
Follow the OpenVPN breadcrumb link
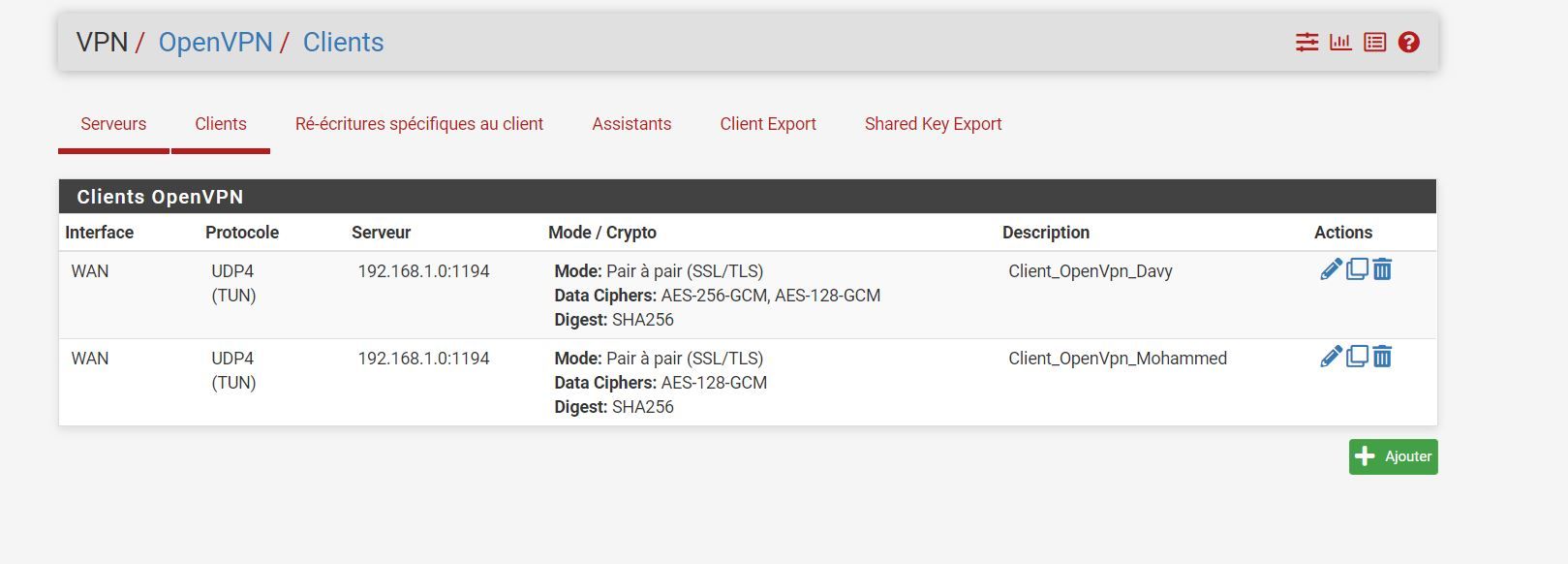pos(215,43)
